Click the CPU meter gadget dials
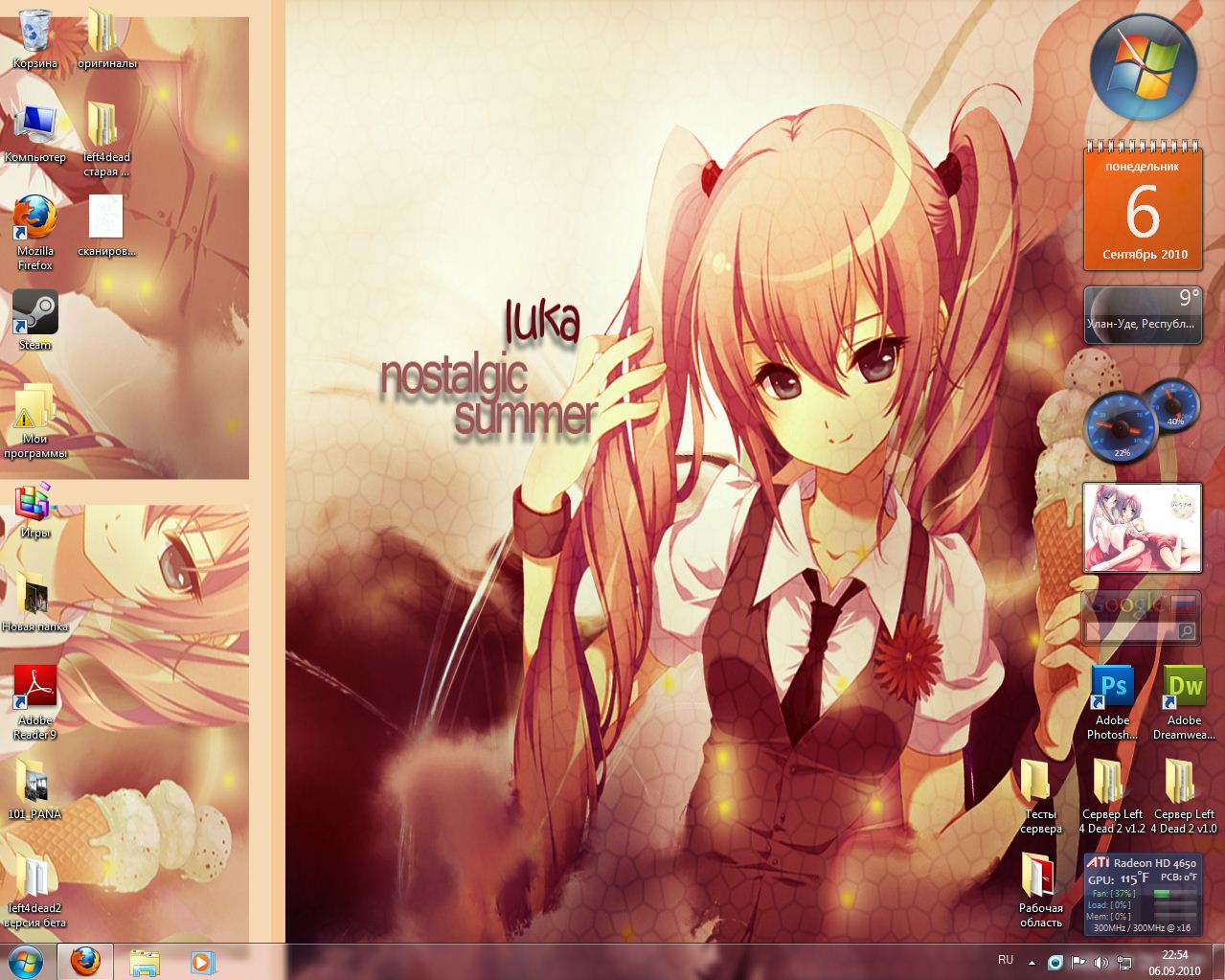 click(x=1141, y=420)
